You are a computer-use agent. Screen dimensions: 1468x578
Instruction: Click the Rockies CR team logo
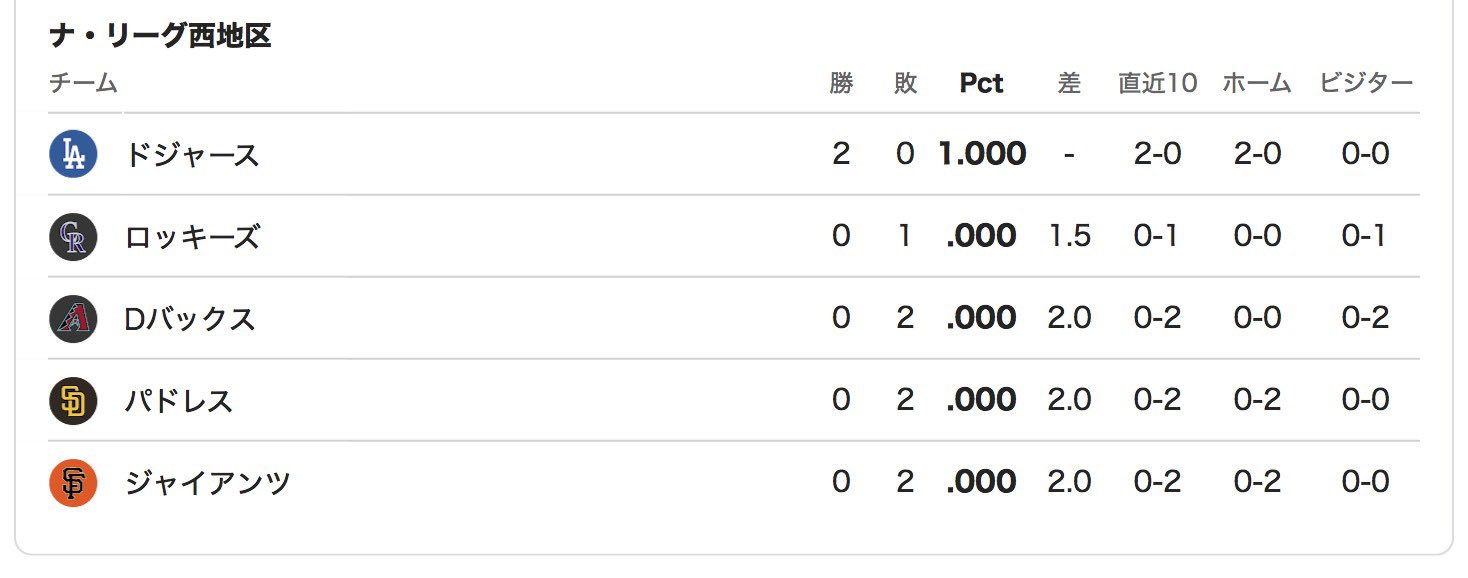pos(73,237)
